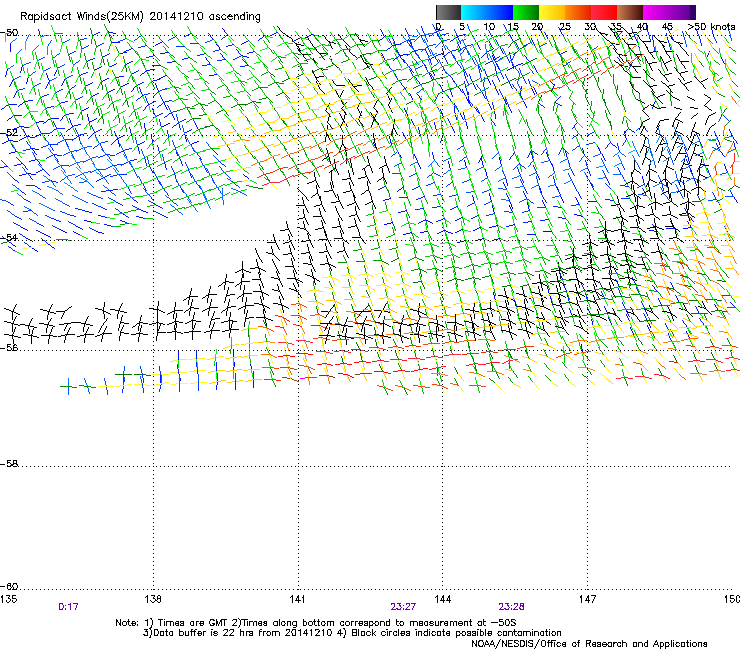Click the brown 35-40 knots legend segment
Viewport: 740px width, 650px height.
pyautogui.click(x=630, y=12)
